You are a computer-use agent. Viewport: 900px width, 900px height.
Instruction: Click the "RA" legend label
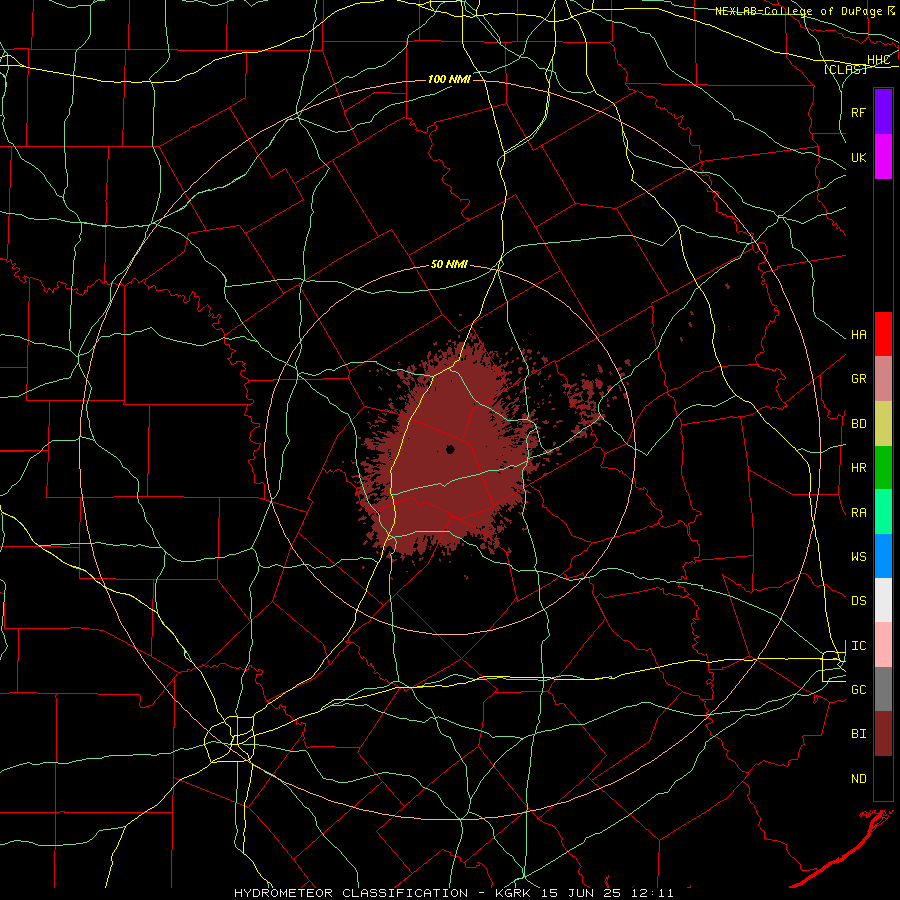point(858,513)
